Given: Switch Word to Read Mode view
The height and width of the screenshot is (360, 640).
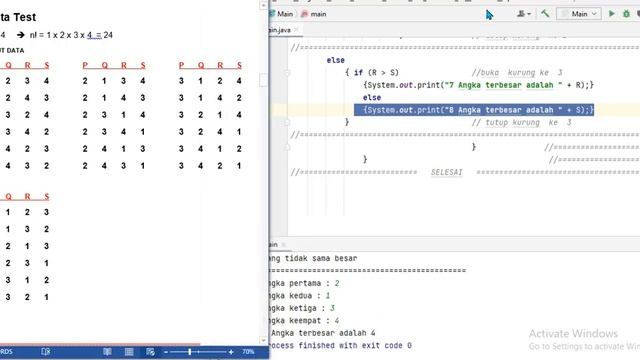Looking at the screenshot, I should click(x=107, y=352).
